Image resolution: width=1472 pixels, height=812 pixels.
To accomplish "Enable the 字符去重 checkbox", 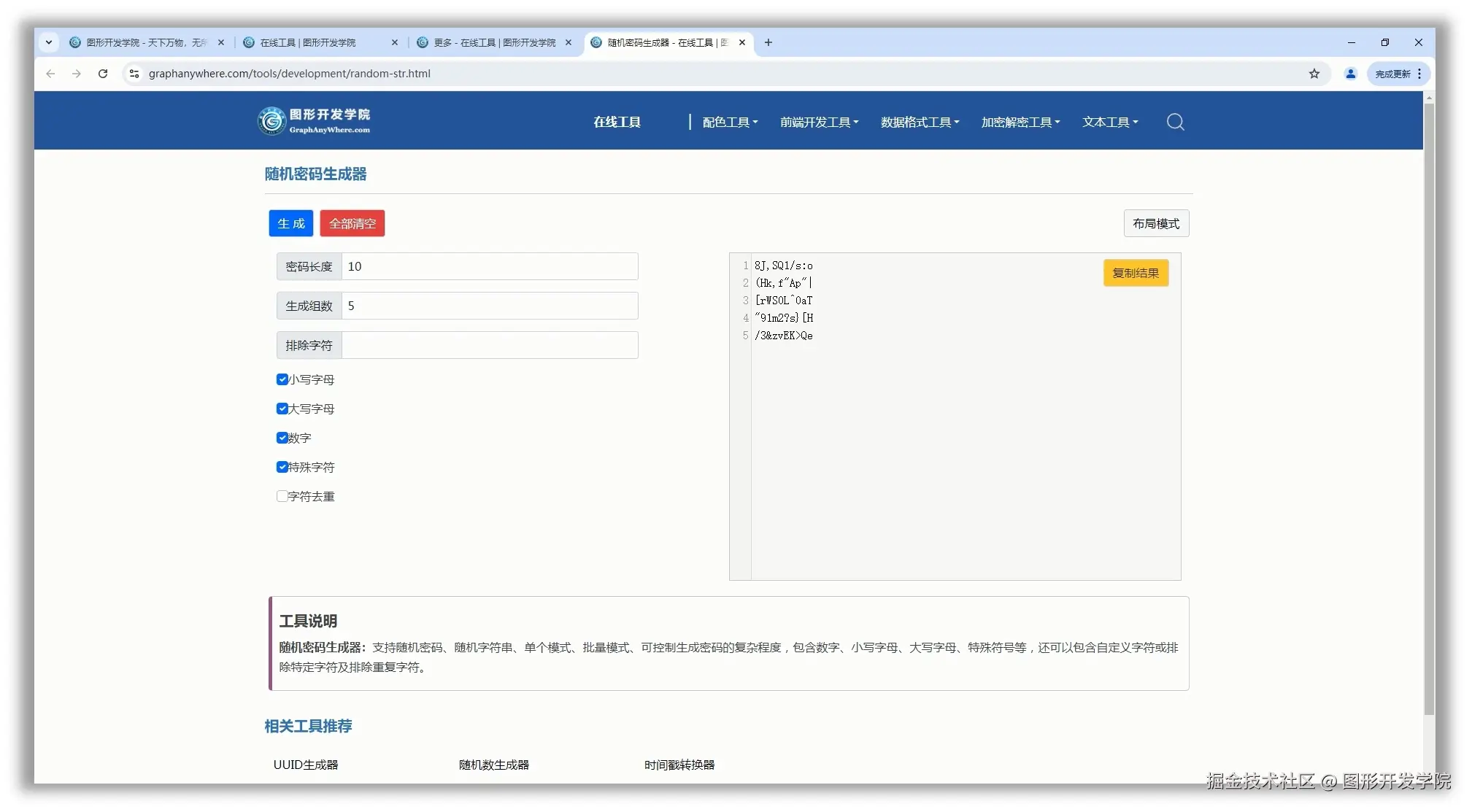I will (x=282, y=496).
